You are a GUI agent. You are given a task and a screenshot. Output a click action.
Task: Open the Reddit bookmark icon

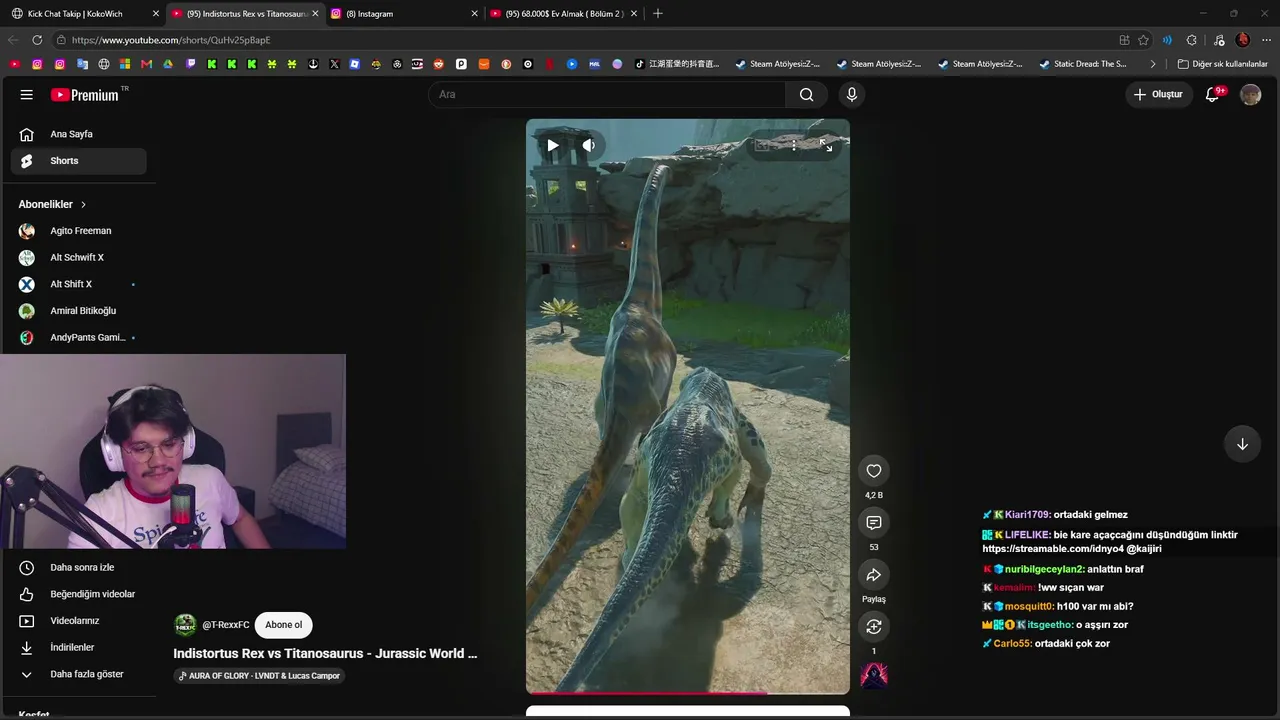tap(438, 64)
